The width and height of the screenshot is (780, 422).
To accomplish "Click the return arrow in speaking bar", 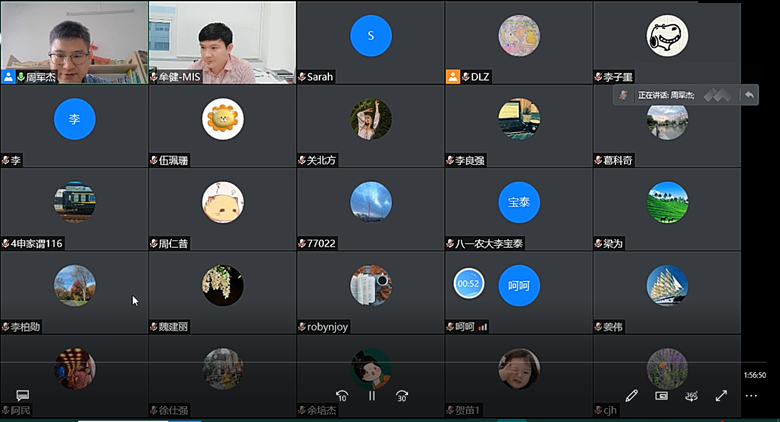I will pos(748,95).
